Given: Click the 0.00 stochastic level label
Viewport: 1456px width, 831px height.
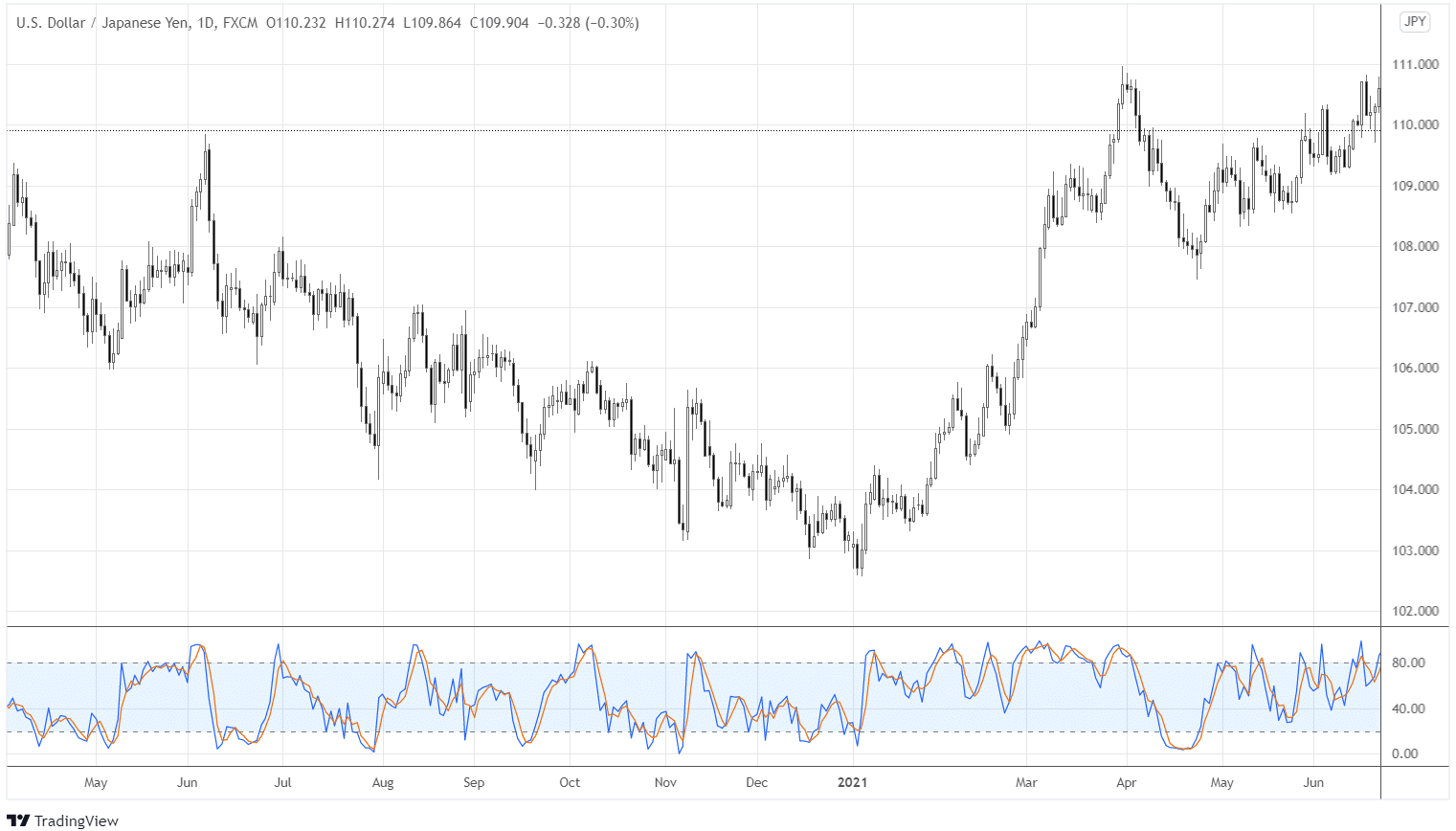Looking at the screenshot, I should point(1405,753).
